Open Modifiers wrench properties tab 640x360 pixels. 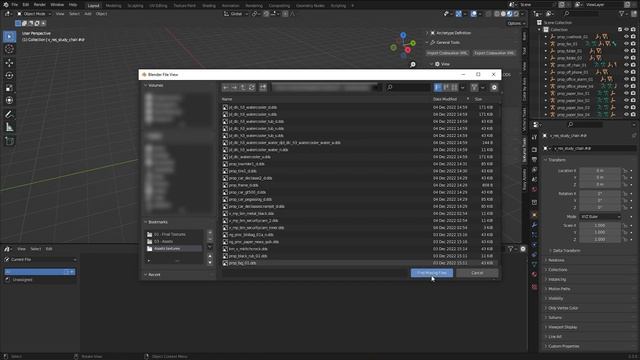535,225
